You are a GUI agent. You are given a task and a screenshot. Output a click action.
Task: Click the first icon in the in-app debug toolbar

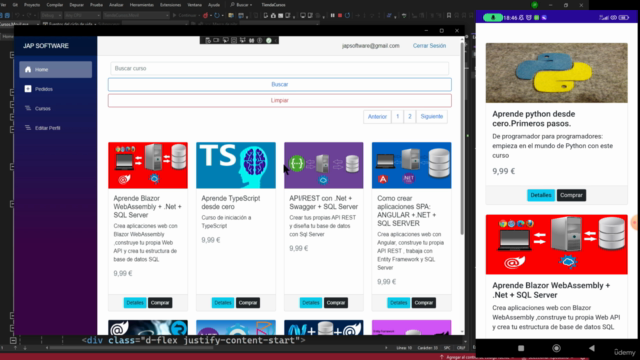[208, 40]
